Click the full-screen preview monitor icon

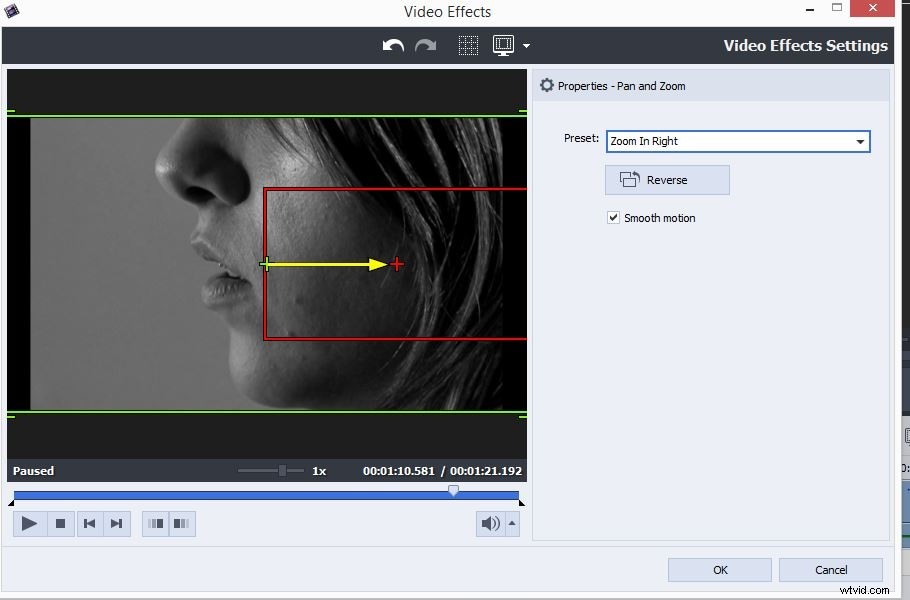click(503, 45)
